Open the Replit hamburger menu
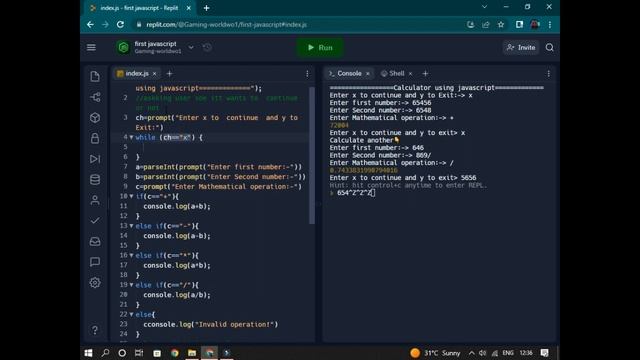This screenshot has width=640, height=360. [91, 47]
